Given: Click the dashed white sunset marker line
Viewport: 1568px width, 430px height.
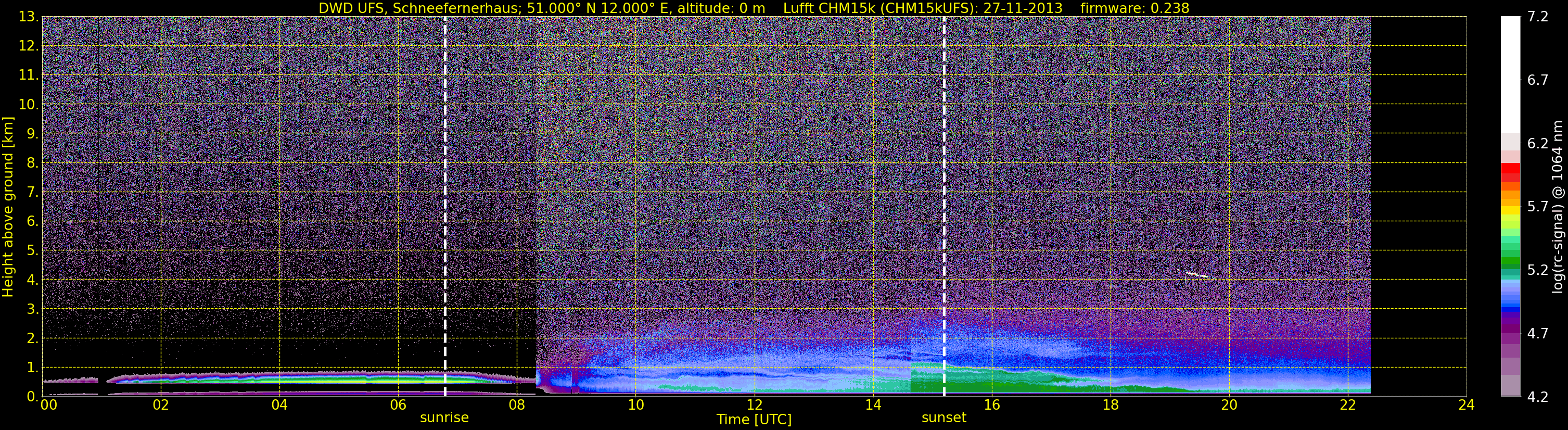Looking at the screenshot, I should [944, 207].
